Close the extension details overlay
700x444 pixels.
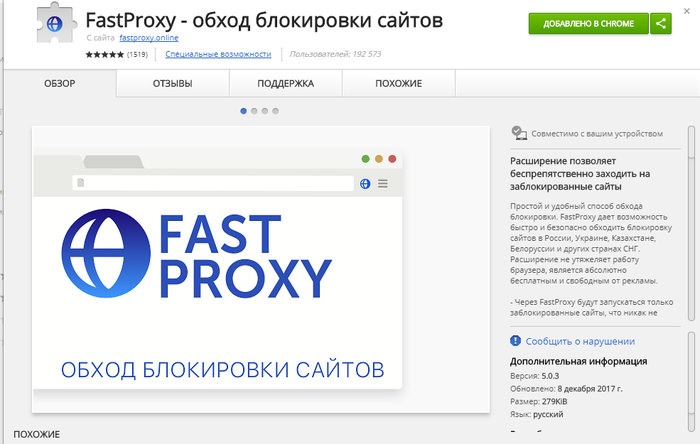(x=687, y=11)
